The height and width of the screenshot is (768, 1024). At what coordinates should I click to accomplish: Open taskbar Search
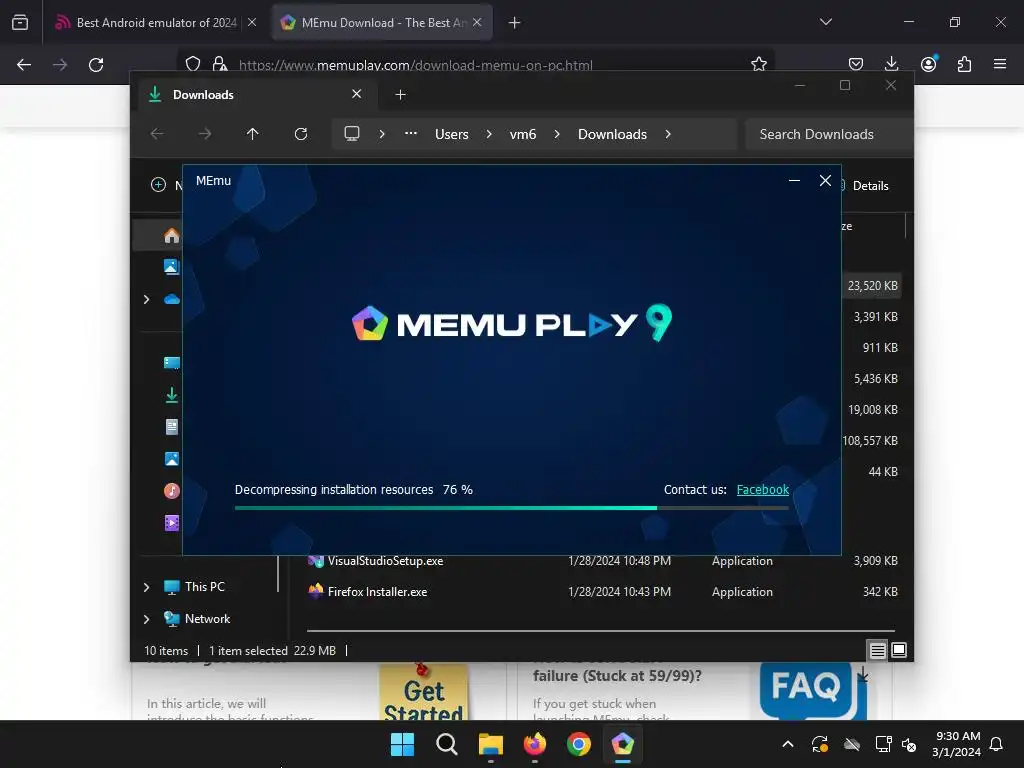coord(447,744)
